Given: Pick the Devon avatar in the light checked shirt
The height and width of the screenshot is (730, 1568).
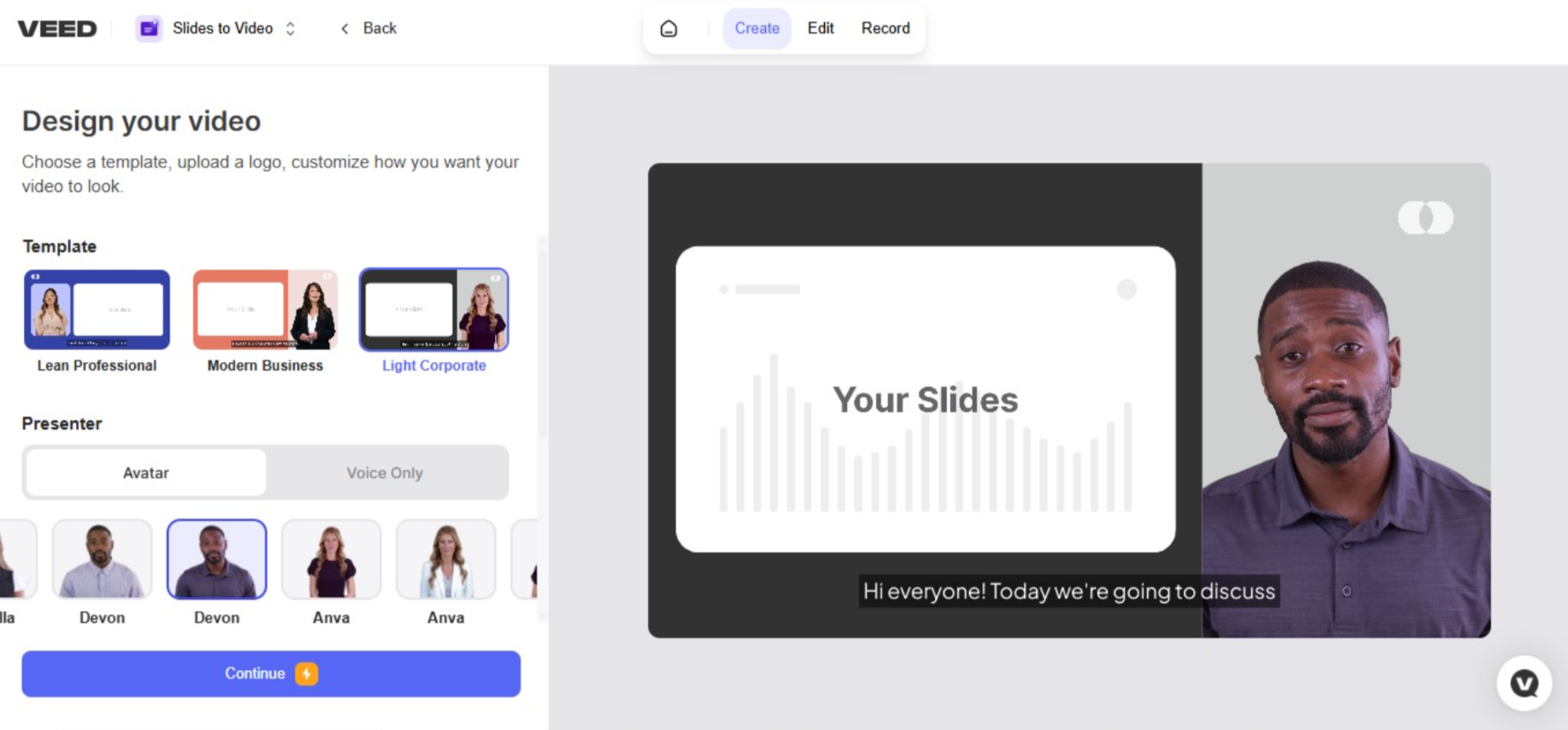Looking at the screenshot, I should pos(102,559).
